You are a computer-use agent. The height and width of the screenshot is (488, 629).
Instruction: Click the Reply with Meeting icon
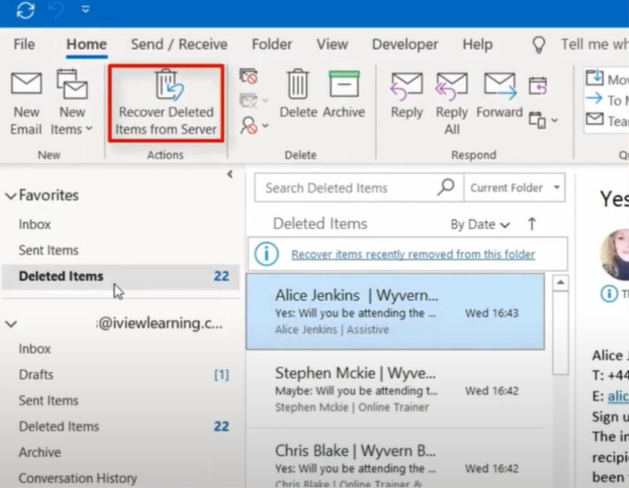click(538, 85)
